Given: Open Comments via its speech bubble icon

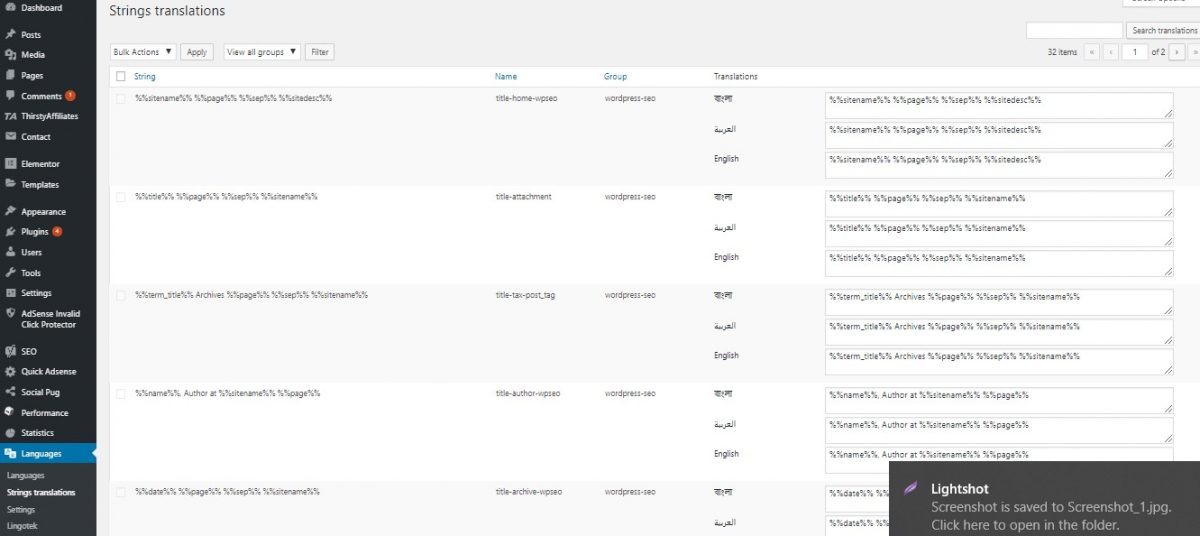Looking at the screenshot, I should (x=10, y=96).
